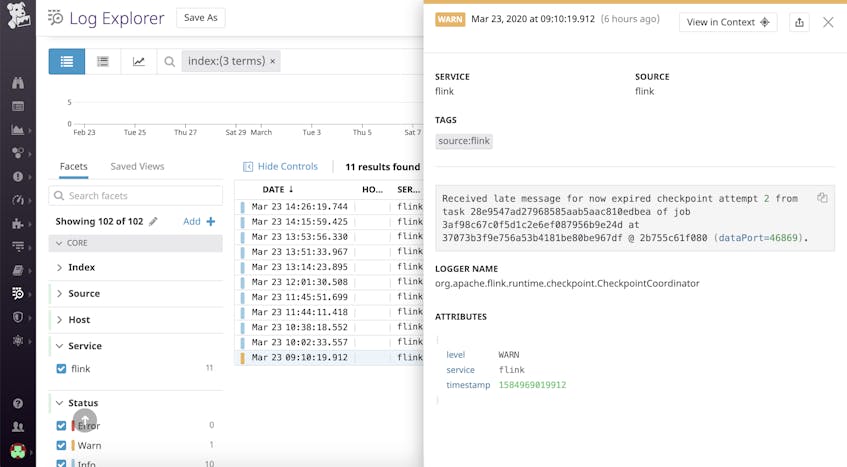Click the source:flink tag
This screenshot has height=467, width=847.
coord(464,141)
